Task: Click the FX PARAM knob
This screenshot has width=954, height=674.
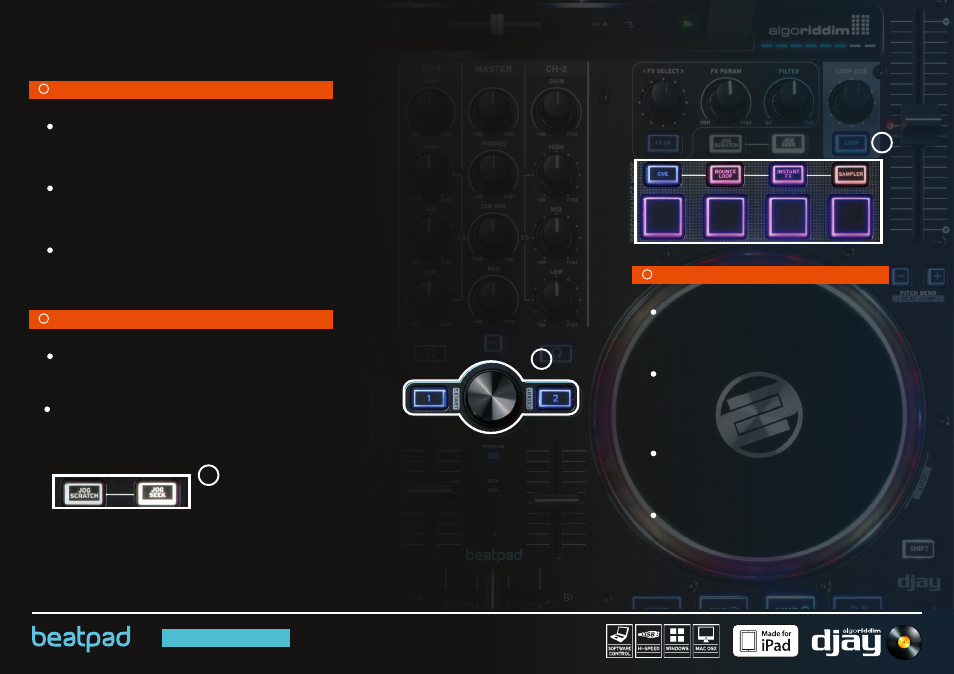Action: (x=726, y=100)
